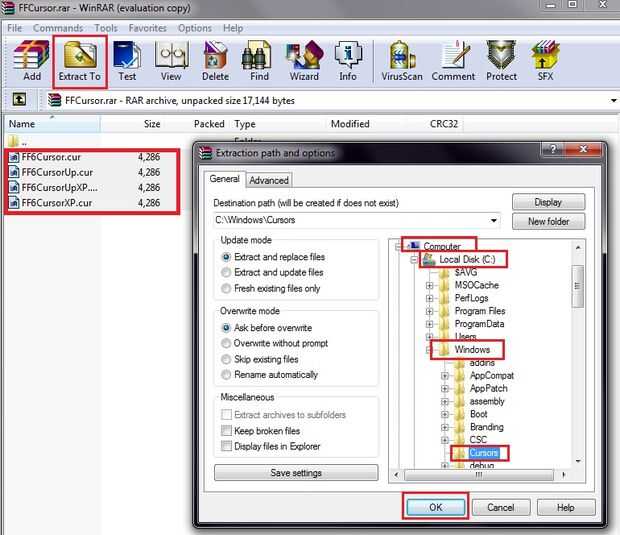620x535 pixels.
Task: Sort files by the Name column header
Action: pos(51,124)
